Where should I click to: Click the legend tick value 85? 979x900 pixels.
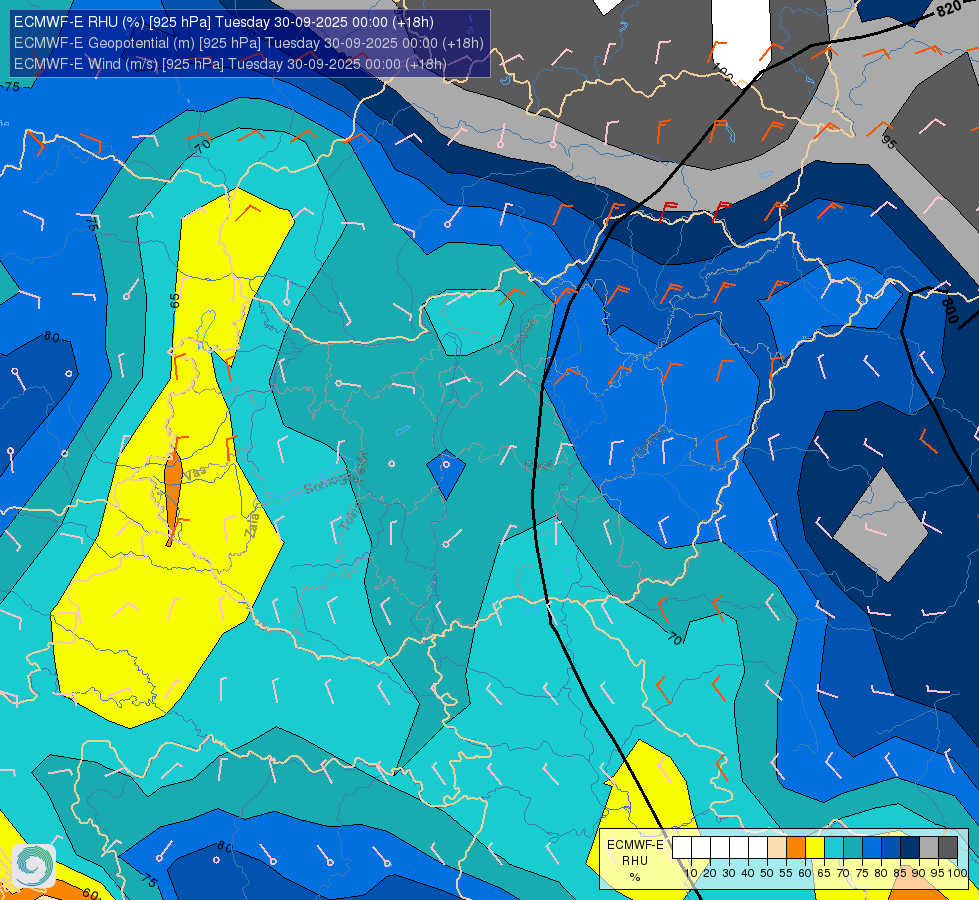click(x=900, y=873)
